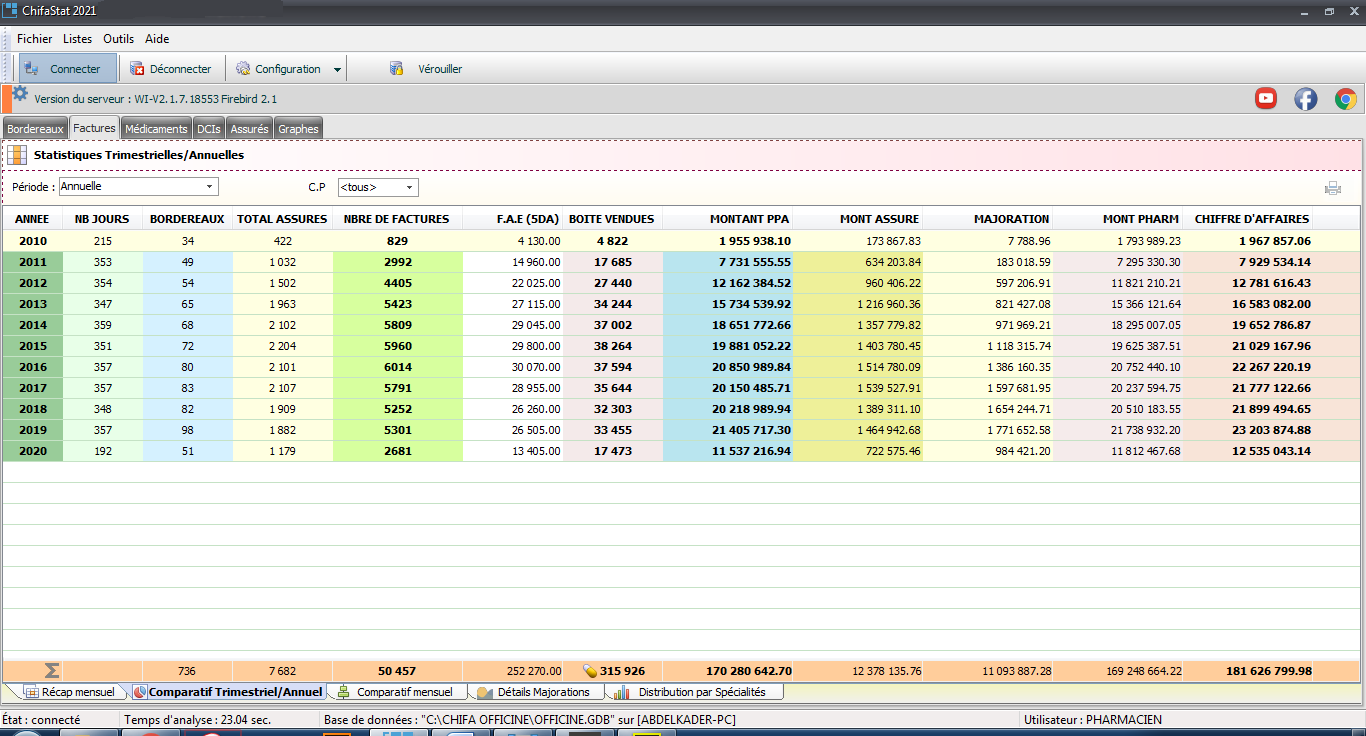Click the server settings gear icon
1366x736 pixels.
[x=20, y=94]
